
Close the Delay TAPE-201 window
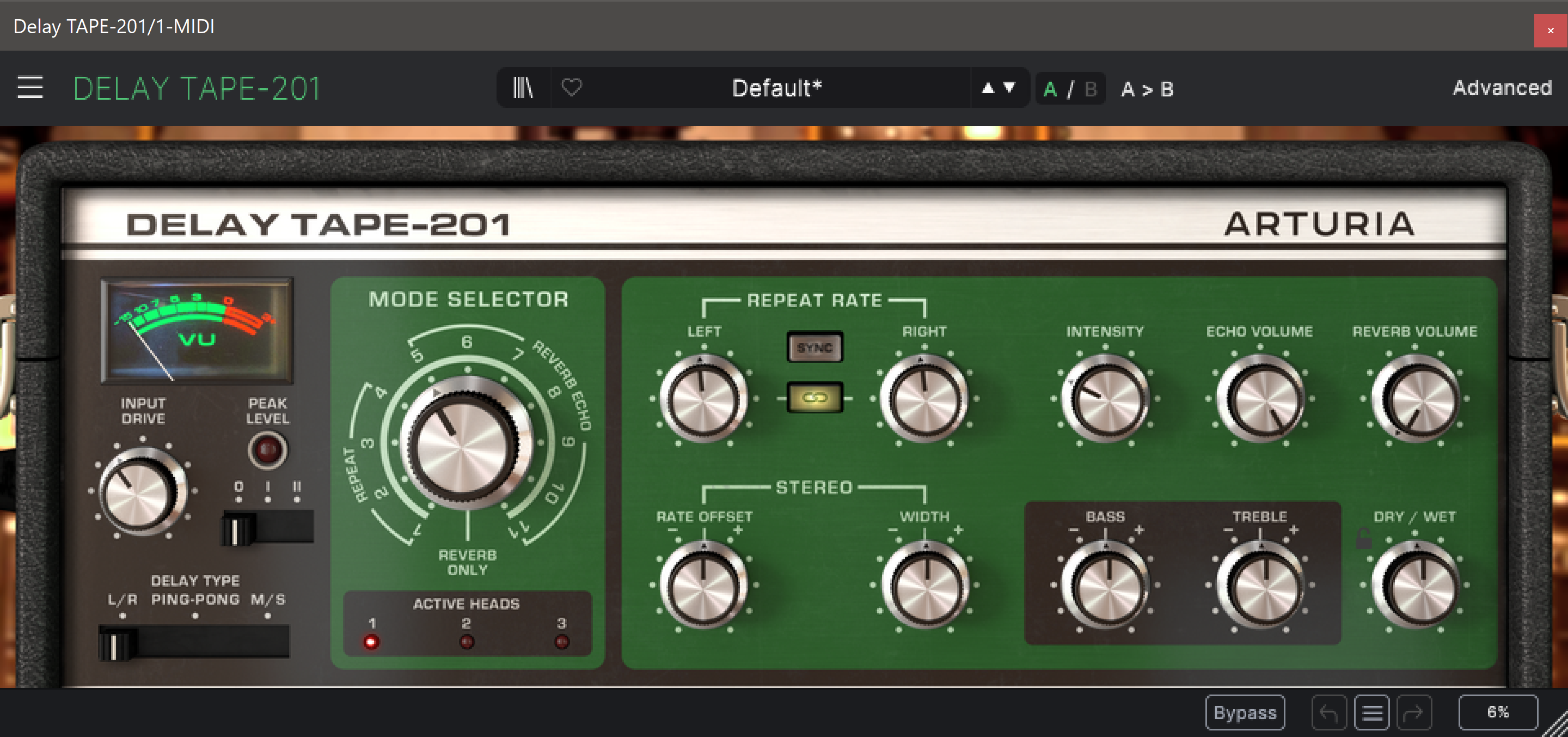tap(1551, 31)
